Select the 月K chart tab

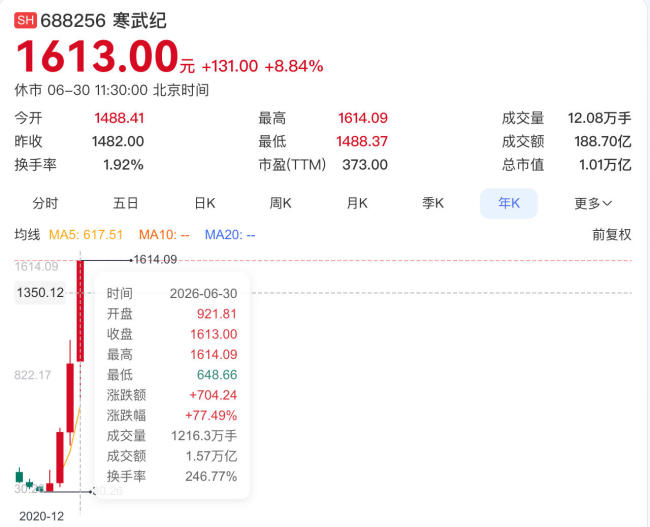tap(357, 203)
